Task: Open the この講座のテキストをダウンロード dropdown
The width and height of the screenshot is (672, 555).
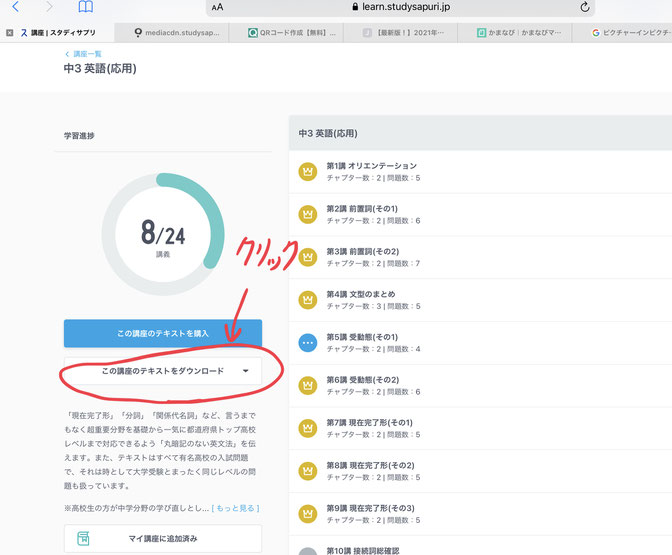Action: click(x=163, y=371)
